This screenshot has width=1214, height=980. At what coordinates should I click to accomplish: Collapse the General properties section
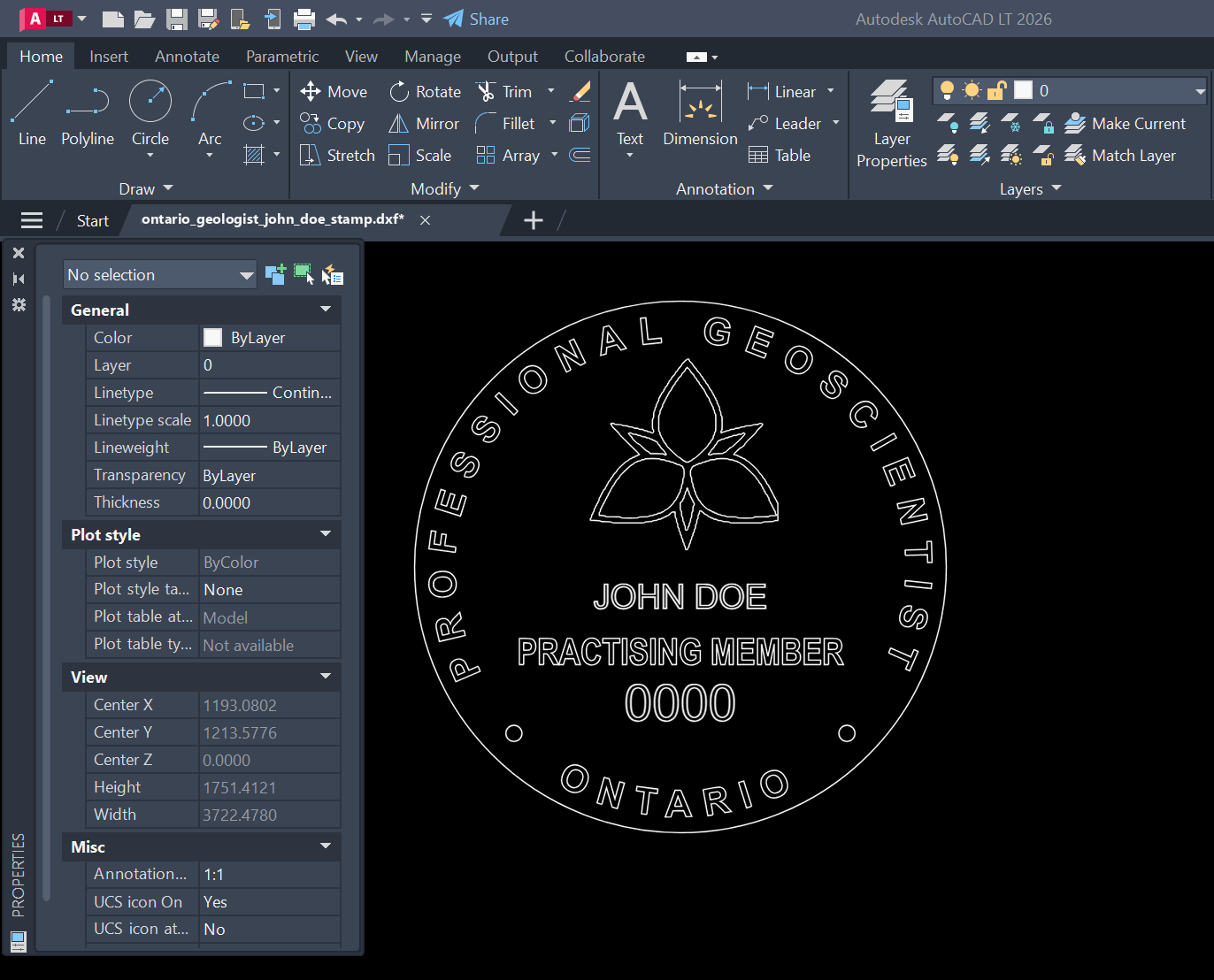(x=326, y=310)
